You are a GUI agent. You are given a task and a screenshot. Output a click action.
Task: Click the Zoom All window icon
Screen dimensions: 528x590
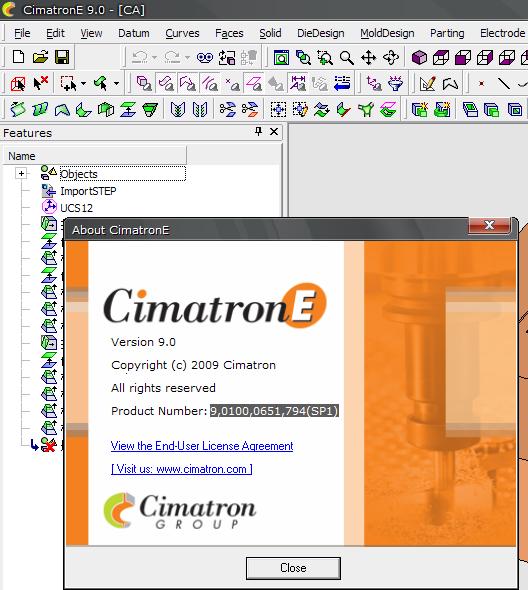281,58
